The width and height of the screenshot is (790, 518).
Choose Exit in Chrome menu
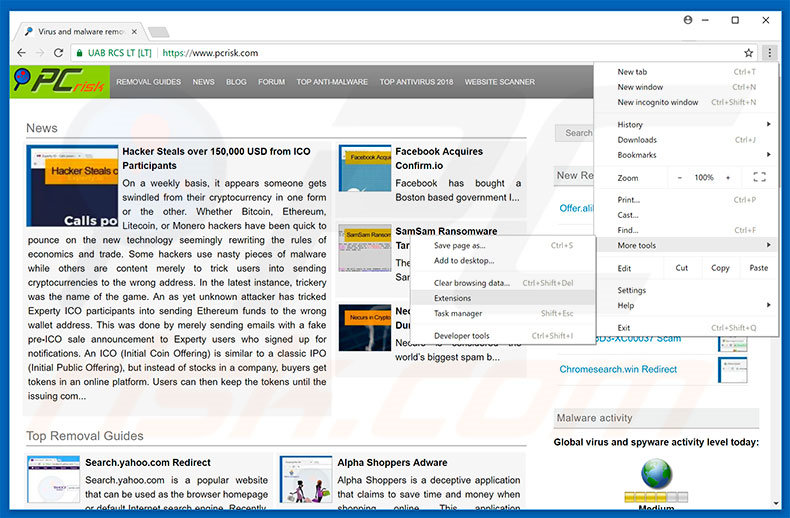click(x=686, y=328)
